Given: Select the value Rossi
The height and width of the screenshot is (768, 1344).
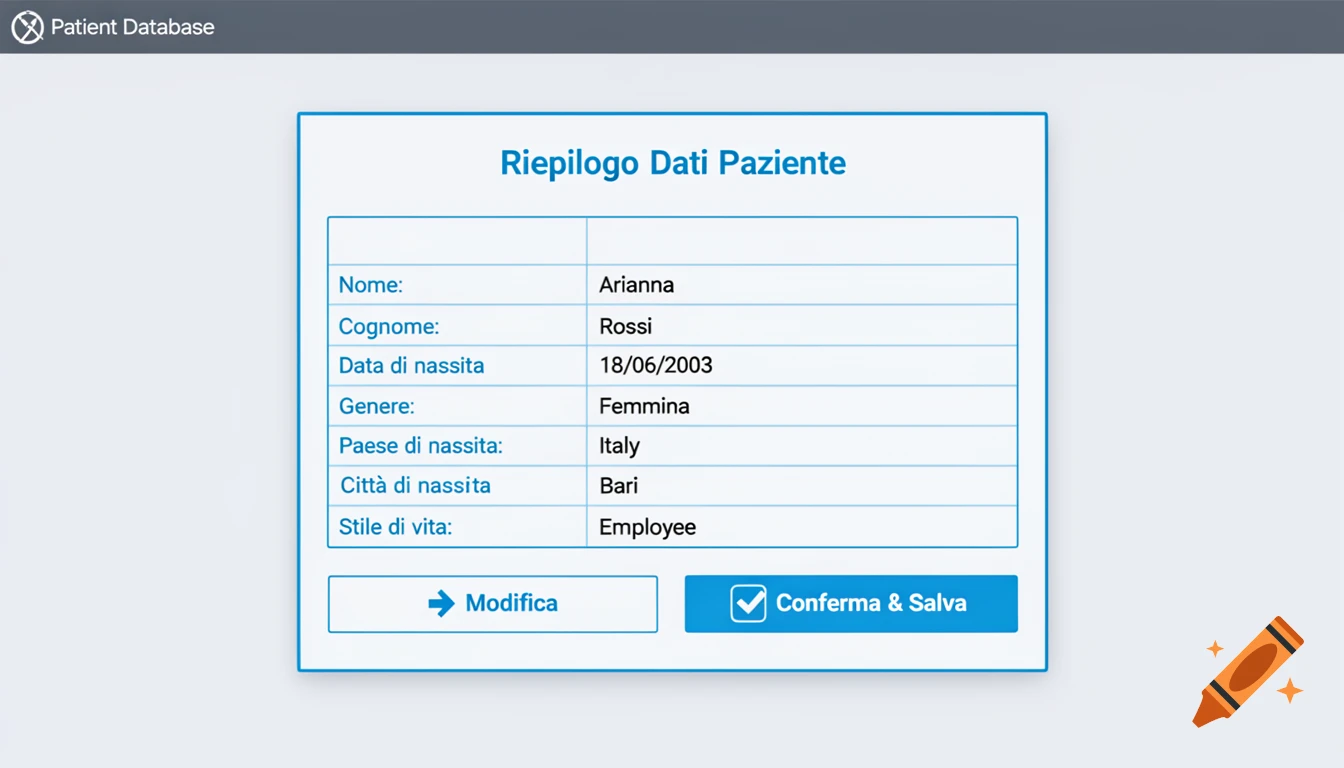Looking at the screenshot, I should tap(626, 326).
